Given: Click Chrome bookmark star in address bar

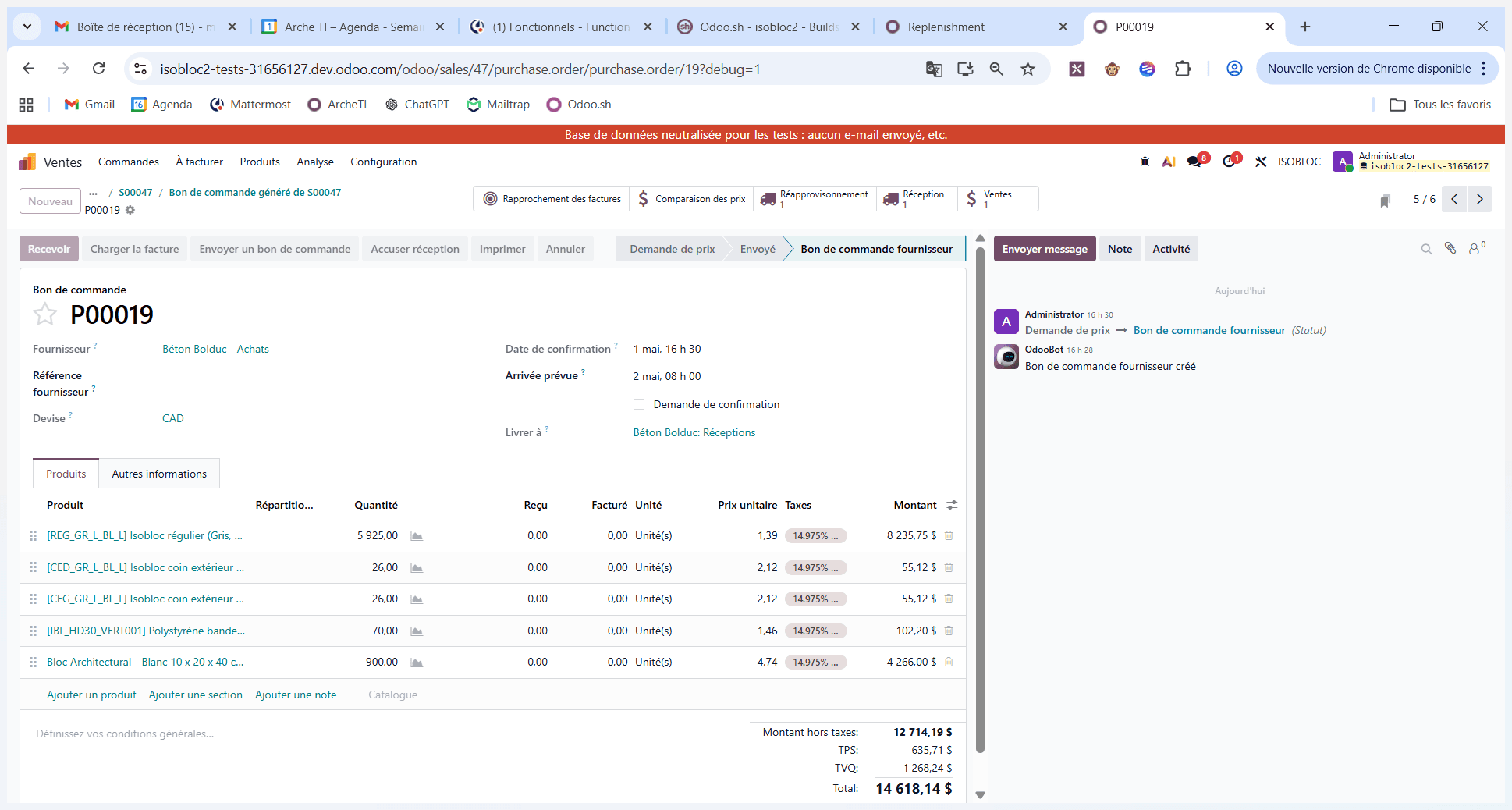Looking at the screenshot, I should pos(1028,69).
